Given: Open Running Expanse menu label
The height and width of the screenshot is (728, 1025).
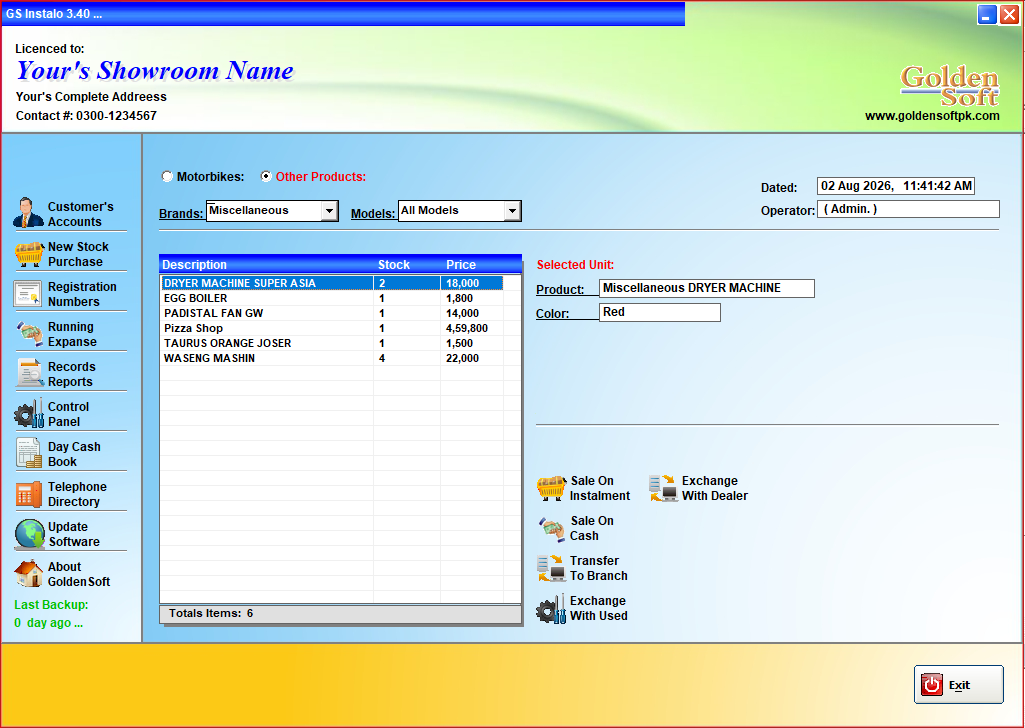Looking at the screenshot, I should coord(72,334).
